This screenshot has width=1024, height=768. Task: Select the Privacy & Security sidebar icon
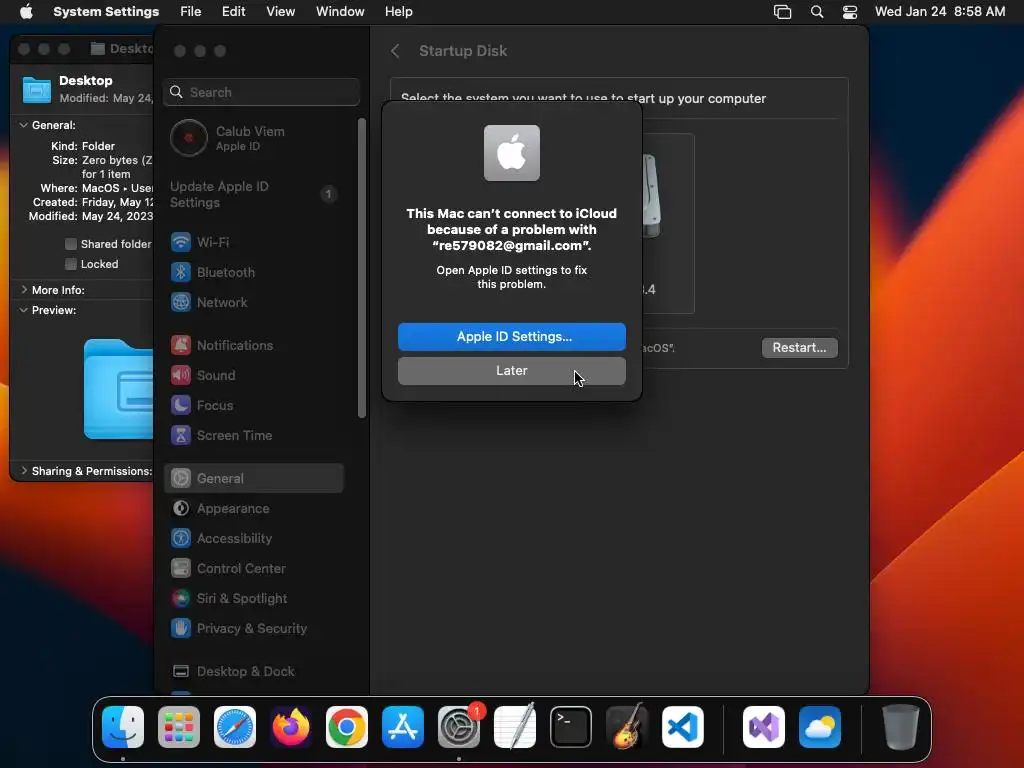coord(181,628)
